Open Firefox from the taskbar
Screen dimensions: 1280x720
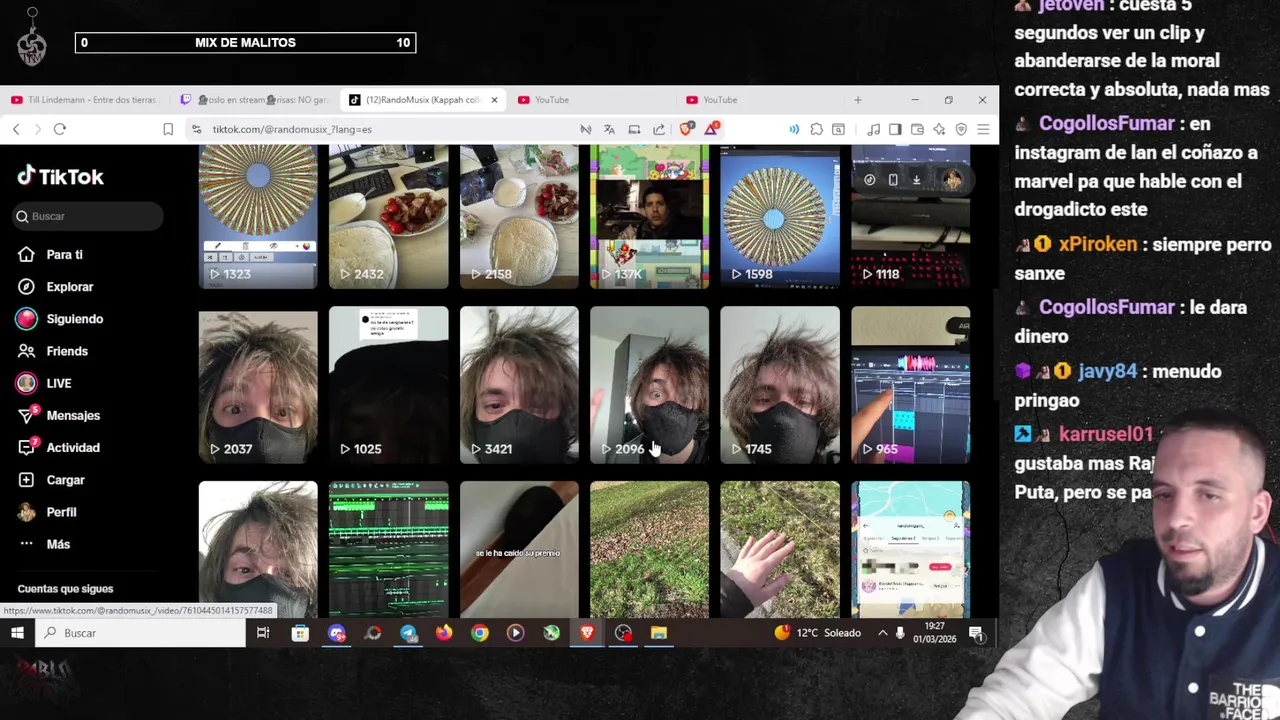444,633
